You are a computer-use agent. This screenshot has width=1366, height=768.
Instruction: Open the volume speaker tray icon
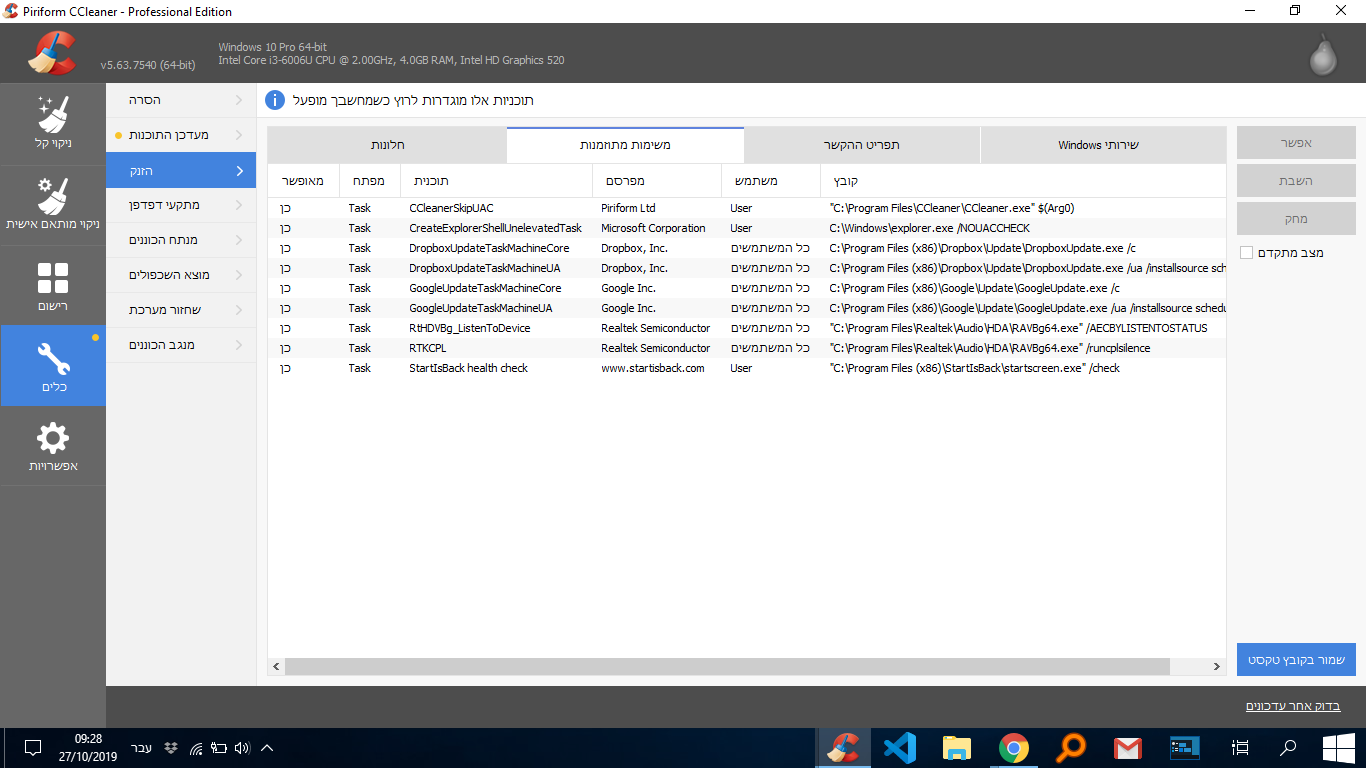coord(242,747)
